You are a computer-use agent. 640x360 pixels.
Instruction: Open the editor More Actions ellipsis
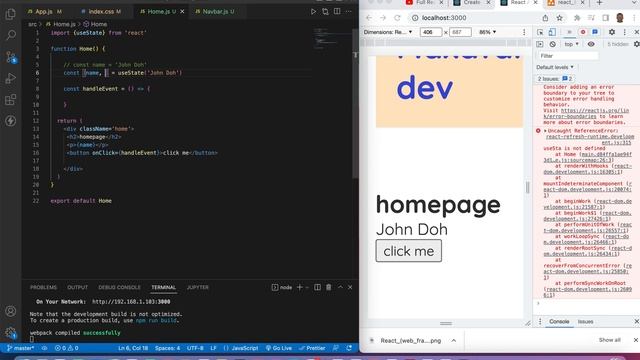[349, 11]
